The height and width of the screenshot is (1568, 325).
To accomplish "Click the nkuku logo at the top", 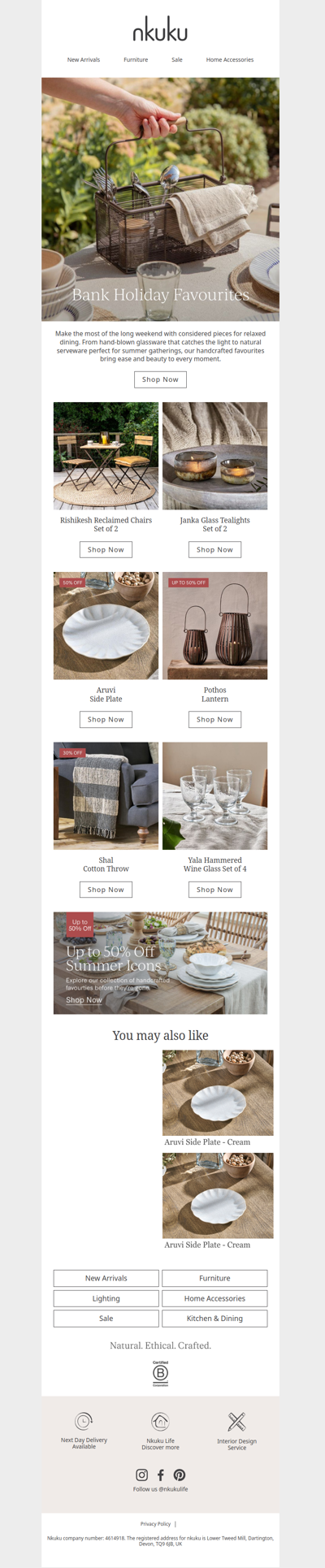I will point(160,32).
